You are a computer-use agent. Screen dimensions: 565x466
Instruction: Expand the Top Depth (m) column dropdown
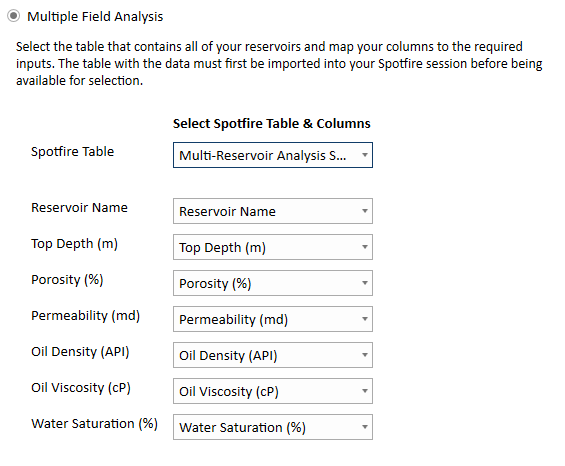click(x=273, y=247)
